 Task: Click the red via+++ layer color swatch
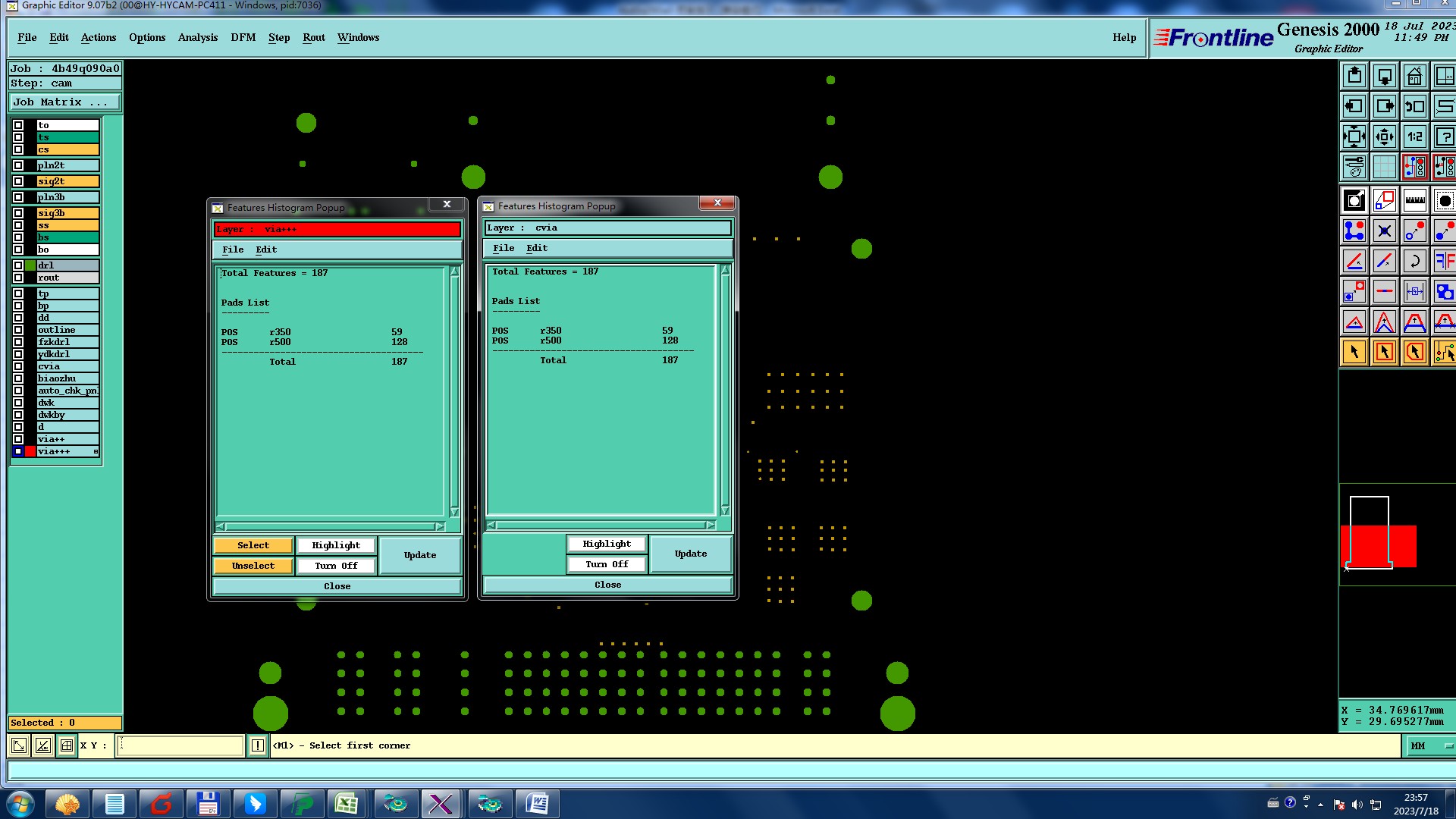[30, 451]
